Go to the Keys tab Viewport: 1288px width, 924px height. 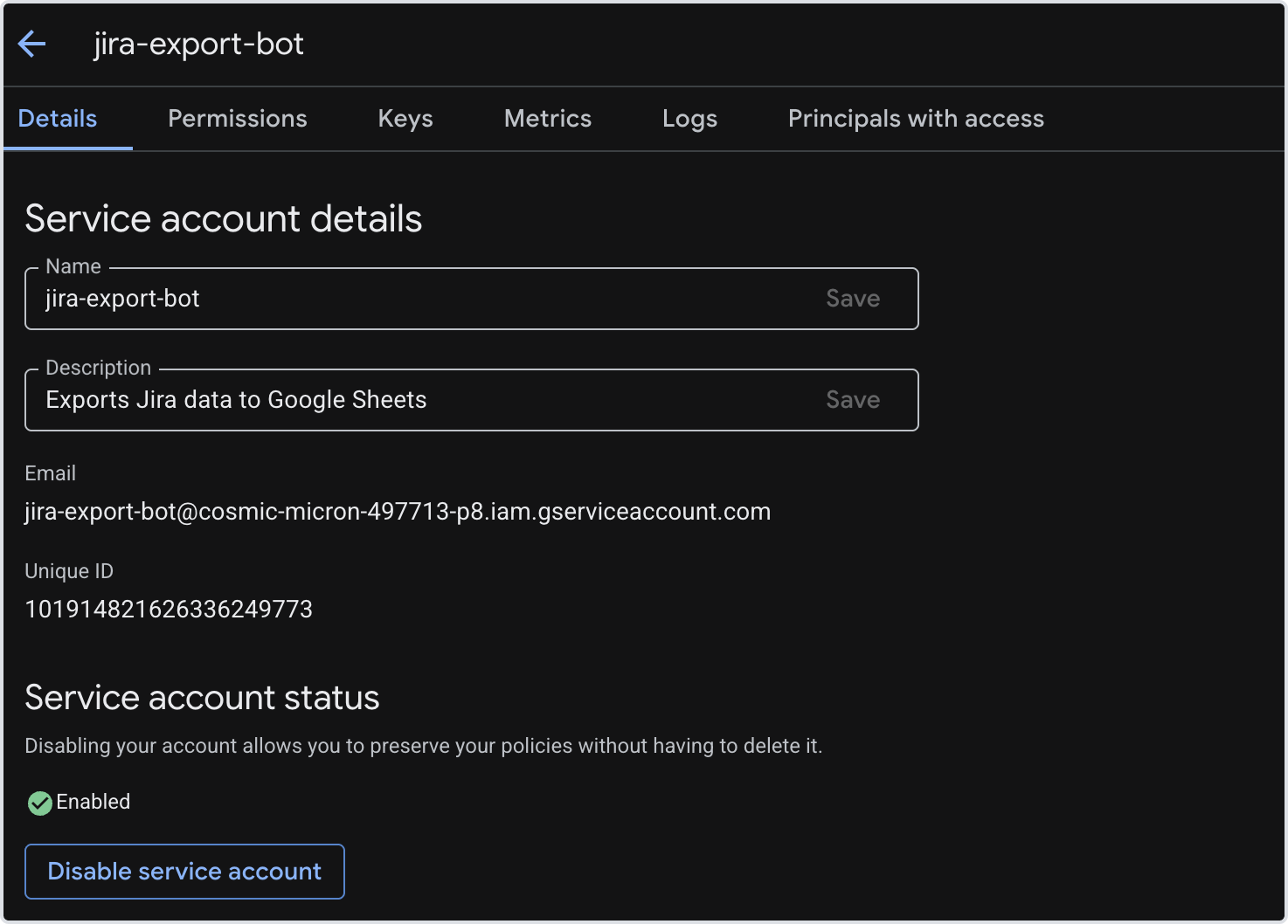coord(405,119)
